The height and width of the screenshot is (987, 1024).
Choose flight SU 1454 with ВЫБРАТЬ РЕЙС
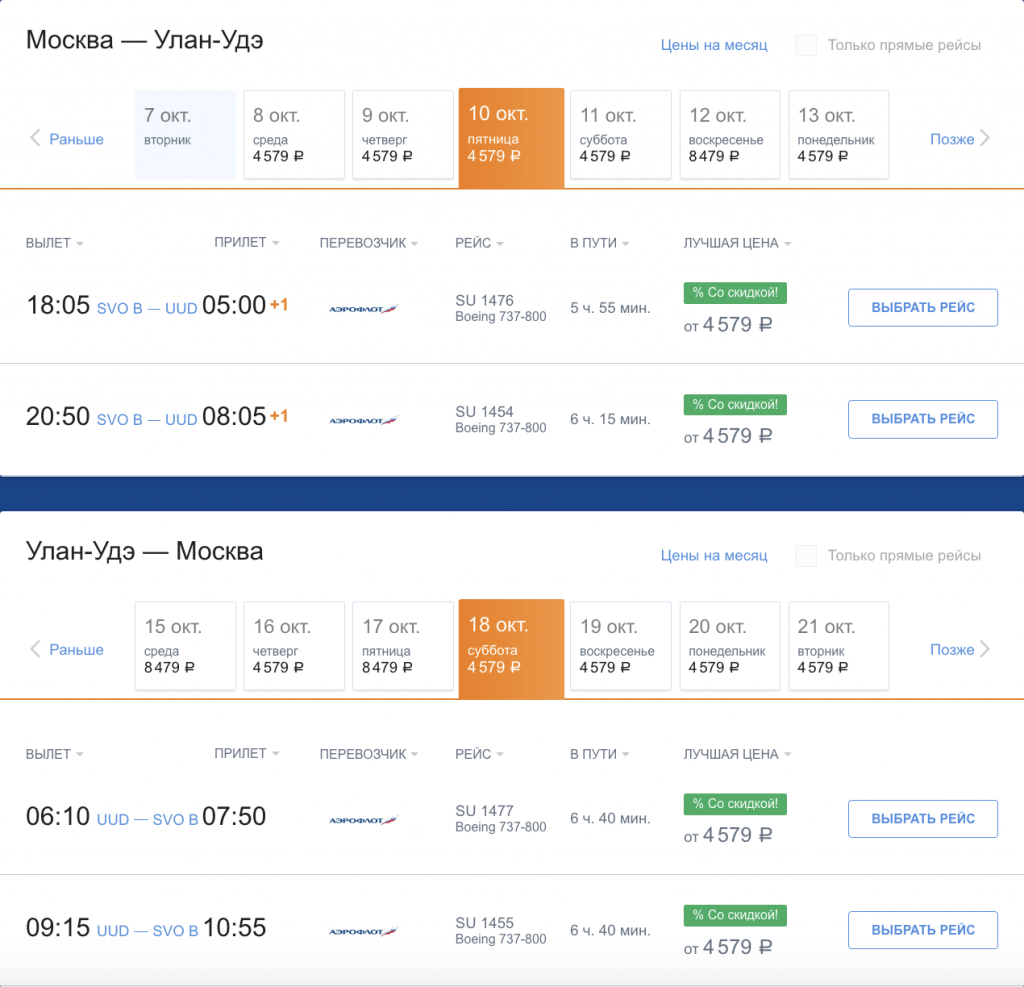click(x=922, y=419)
